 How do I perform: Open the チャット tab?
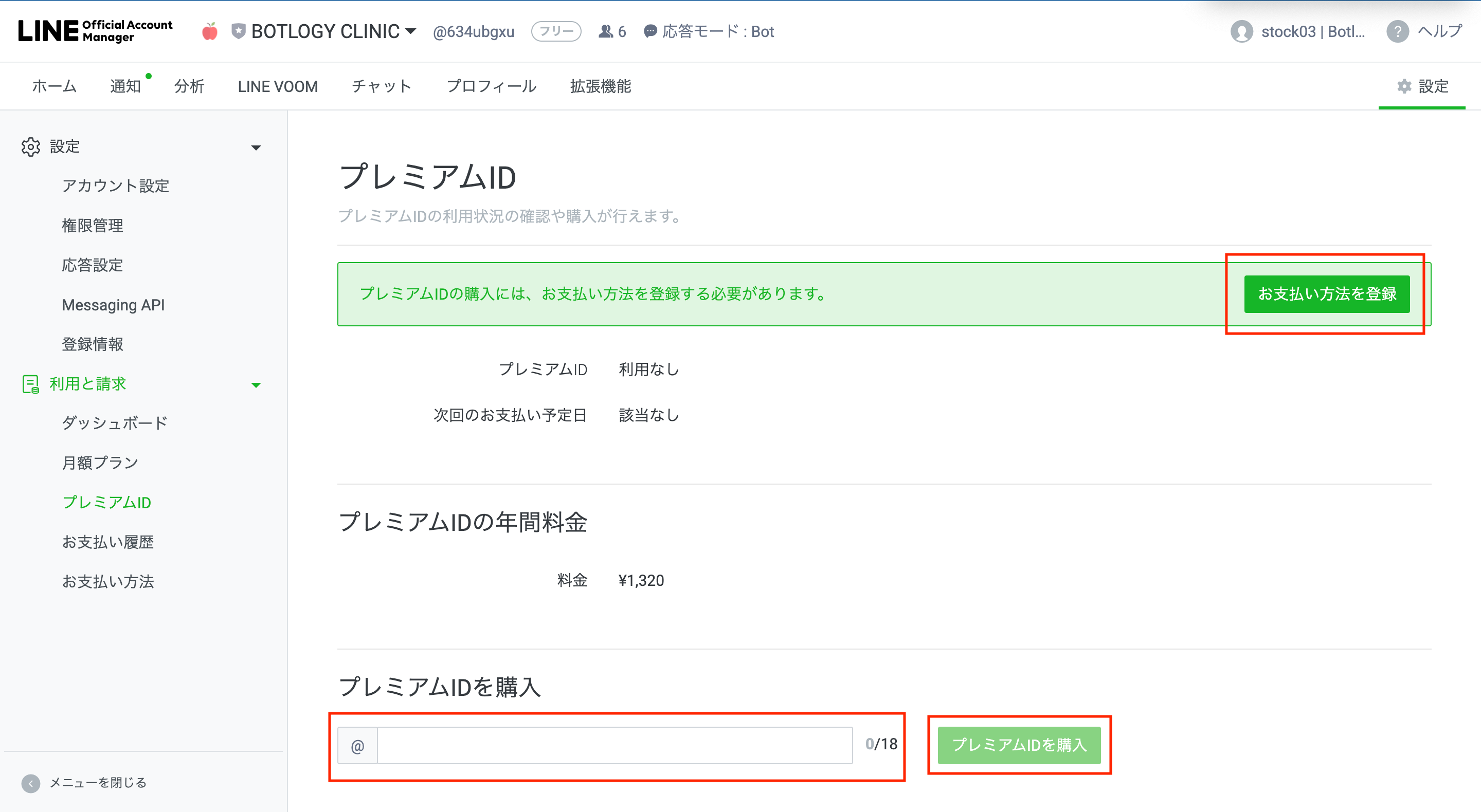pyautogui.click(x=381, y=86)
